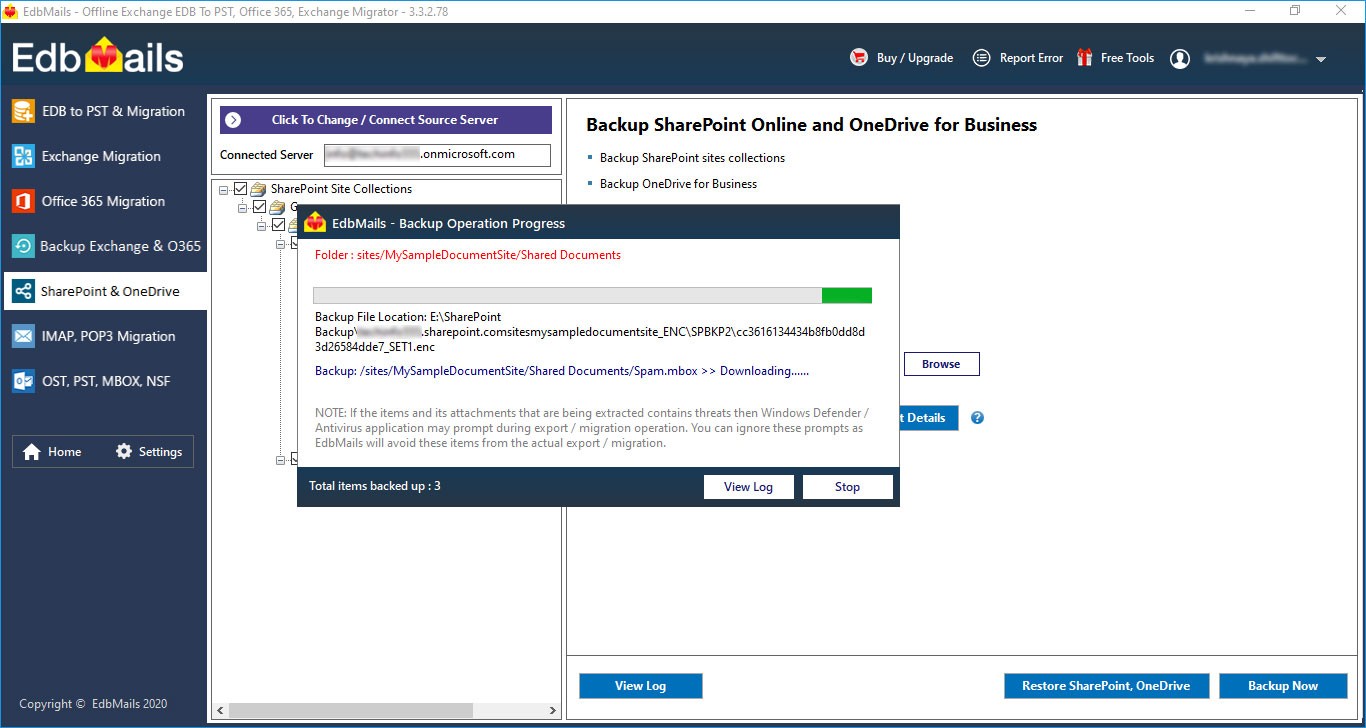Click the Stop button in progress dialog
The image size is (1366, 728).
pyautogui.click(x=847, y=487)
